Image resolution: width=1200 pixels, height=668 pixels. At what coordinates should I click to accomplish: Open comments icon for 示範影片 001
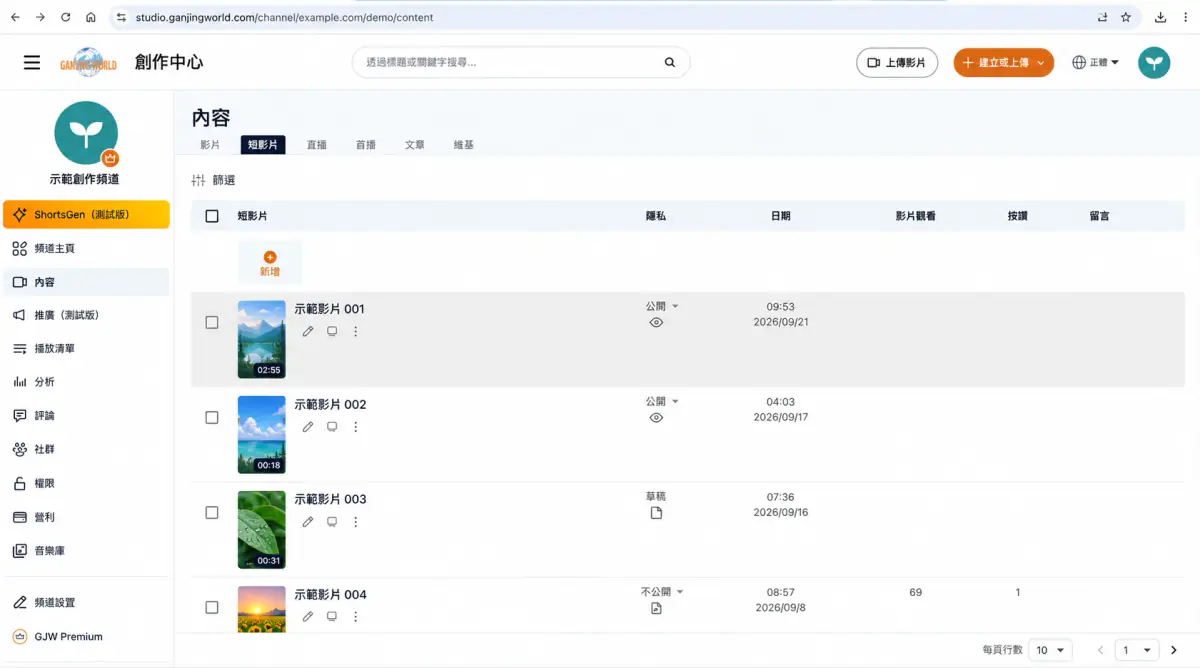click(332, 331)
